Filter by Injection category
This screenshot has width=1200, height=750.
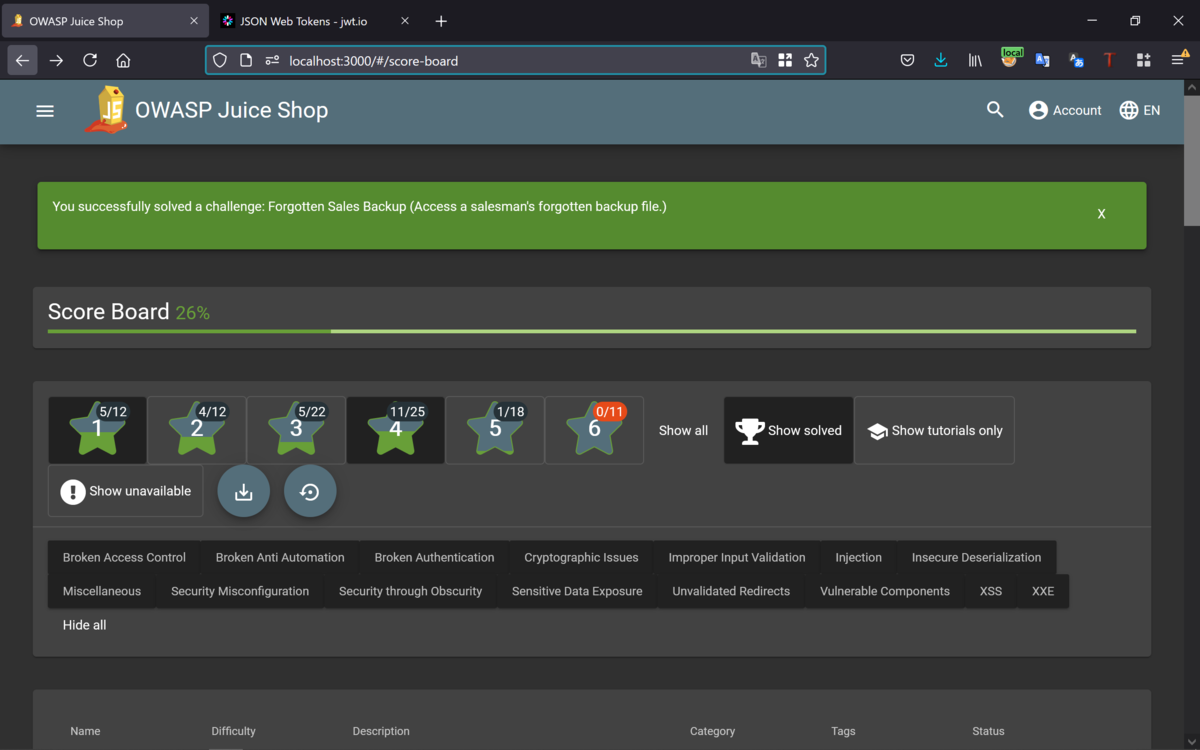(859, 558)
